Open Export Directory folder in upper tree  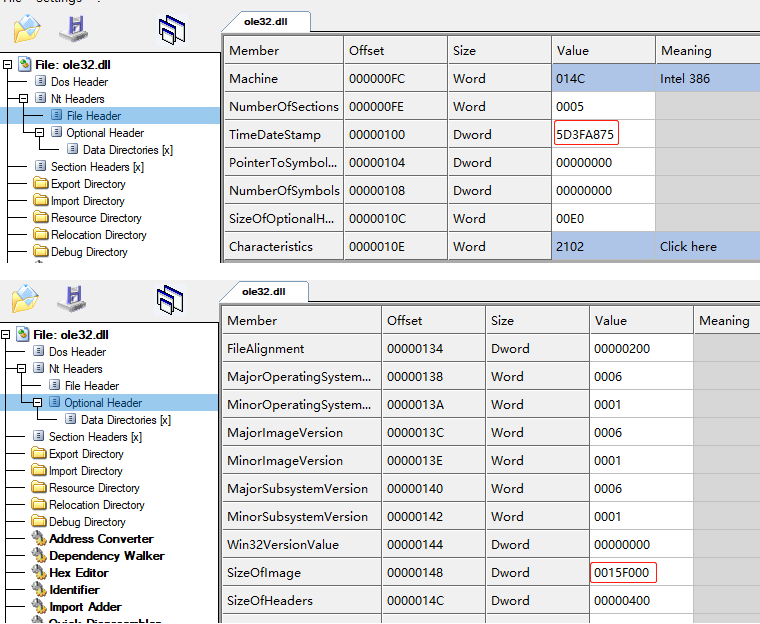[88, 184]
